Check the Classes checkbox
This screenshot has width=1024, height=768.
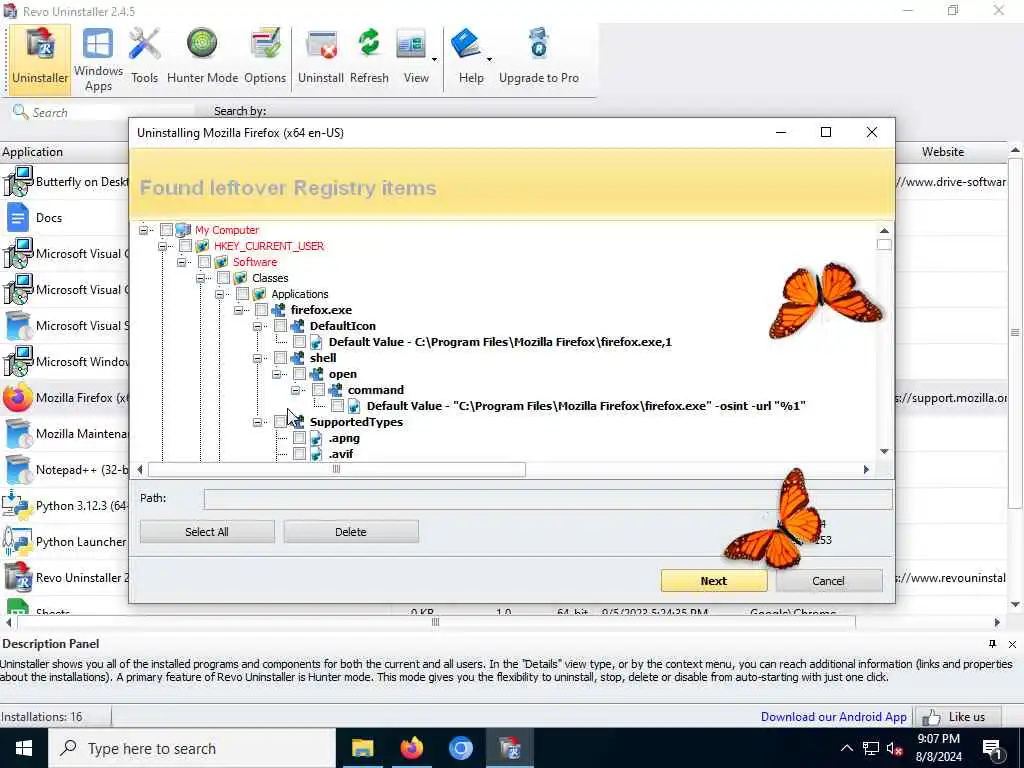[223, 278]
